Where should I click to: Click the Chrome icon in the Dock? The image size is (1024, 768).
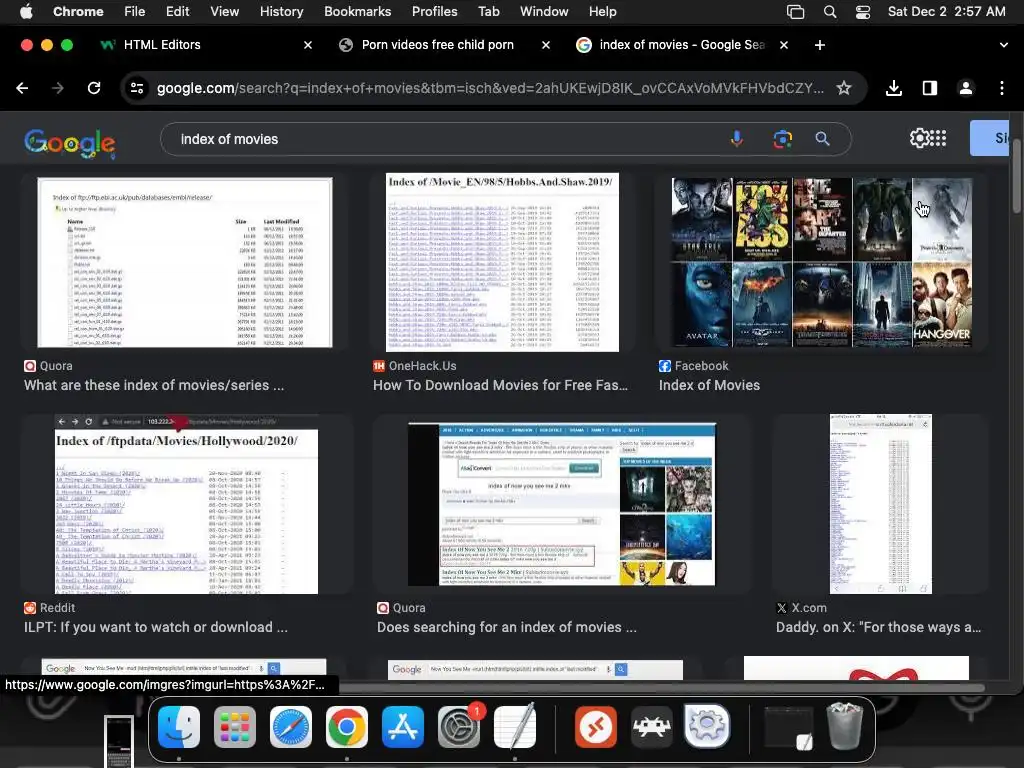coord(347,727)
